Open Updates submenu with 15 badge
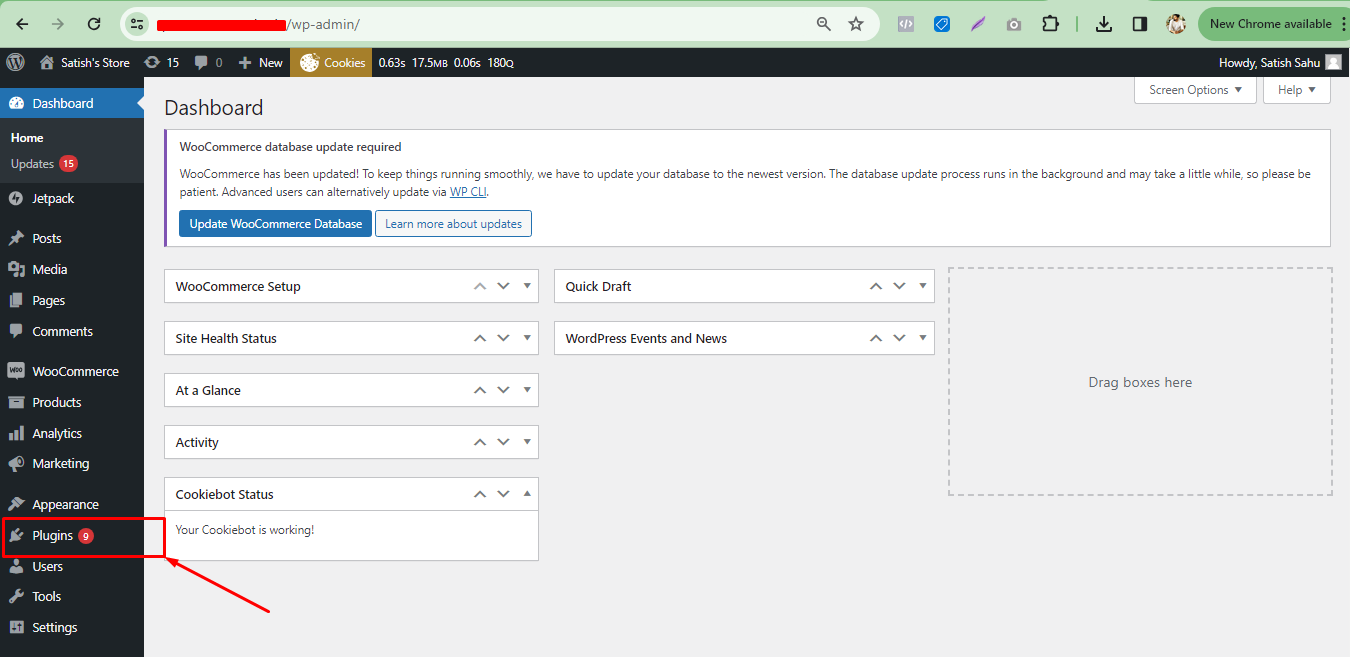 pyautogui.click(x=44, y=163)
